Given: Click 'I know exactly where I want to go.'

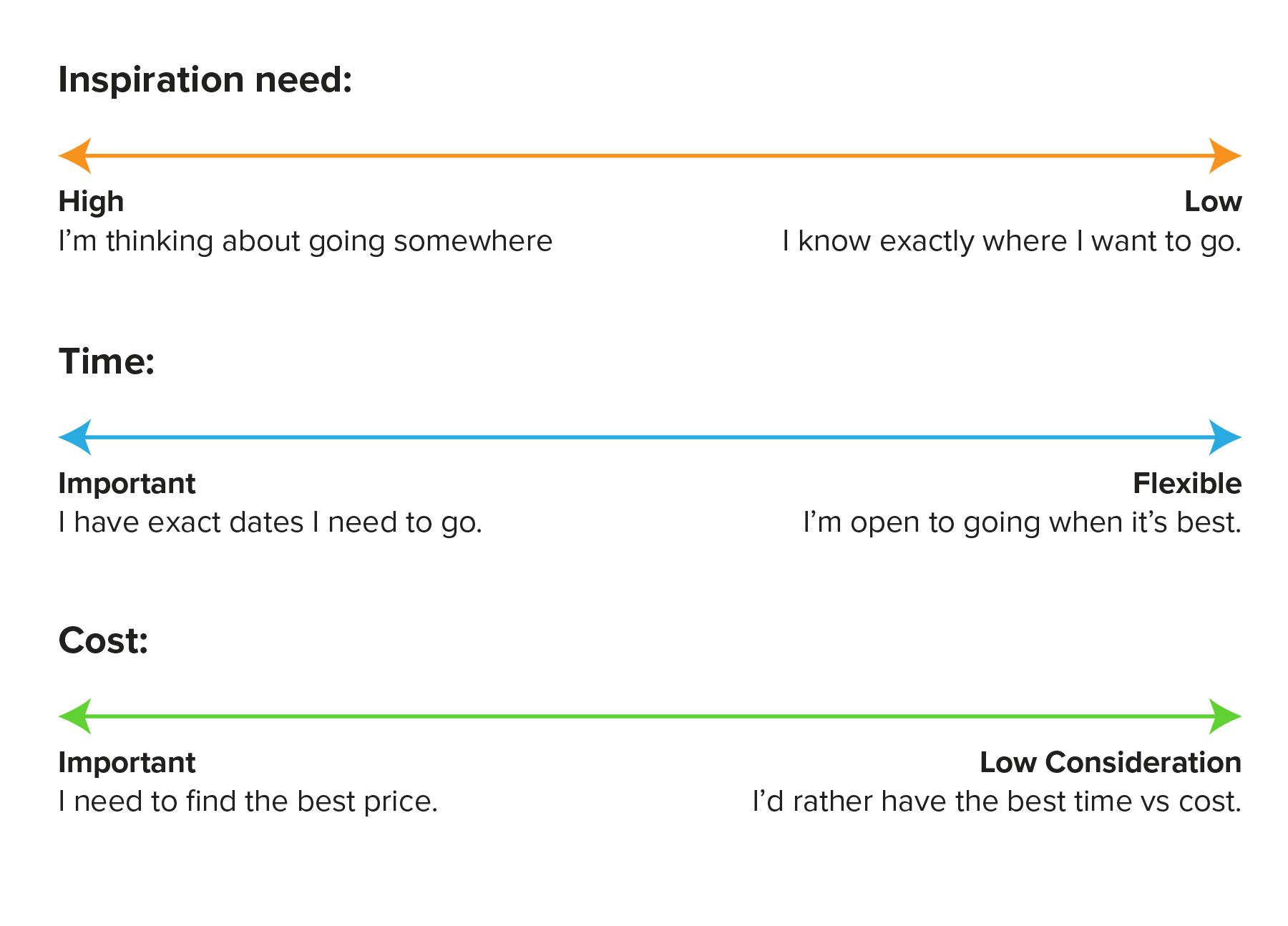Looking at the screenshot, I should point(1012,242).
